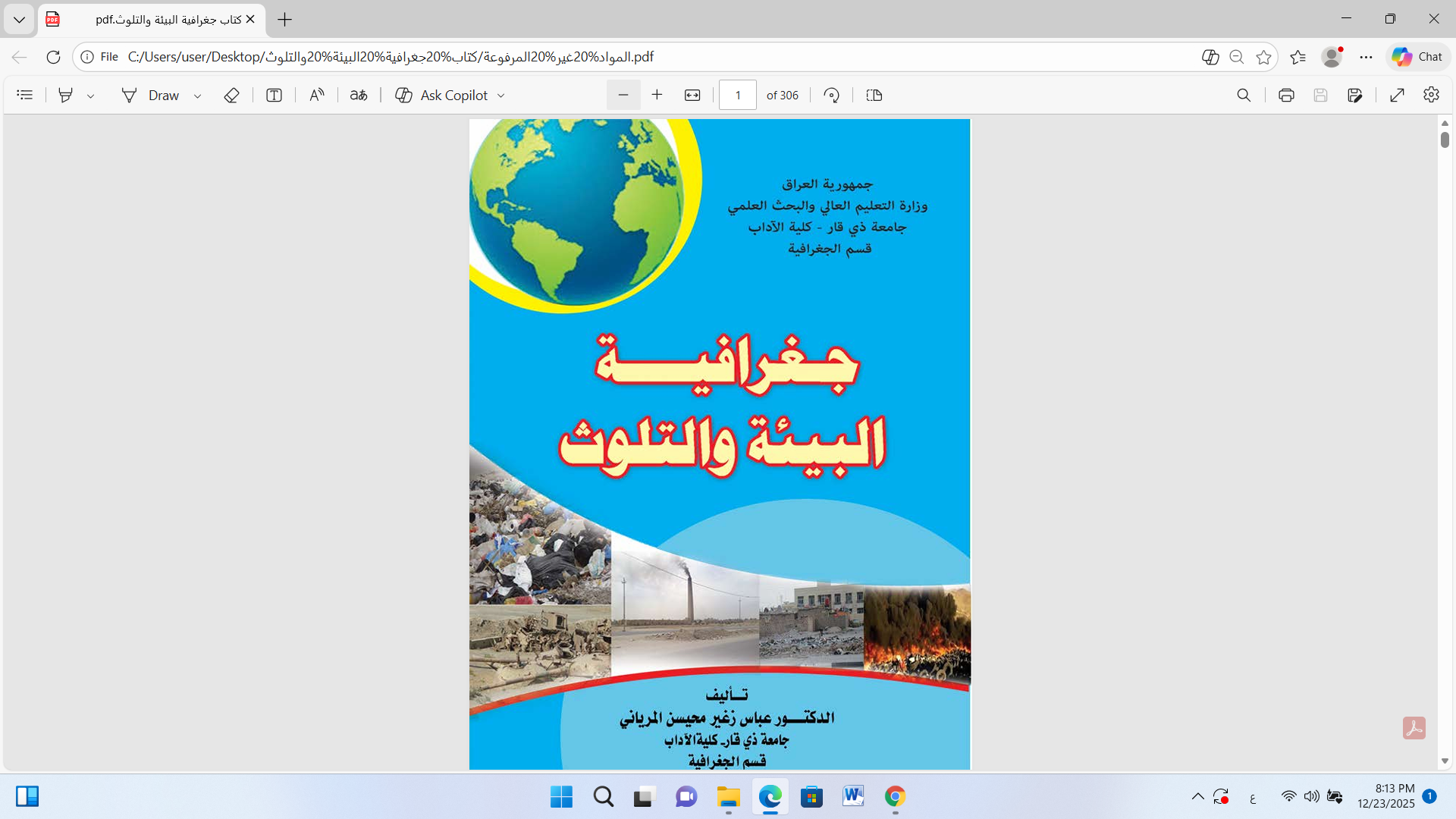Click the zoom indicator in address bar

[1237, 57]
